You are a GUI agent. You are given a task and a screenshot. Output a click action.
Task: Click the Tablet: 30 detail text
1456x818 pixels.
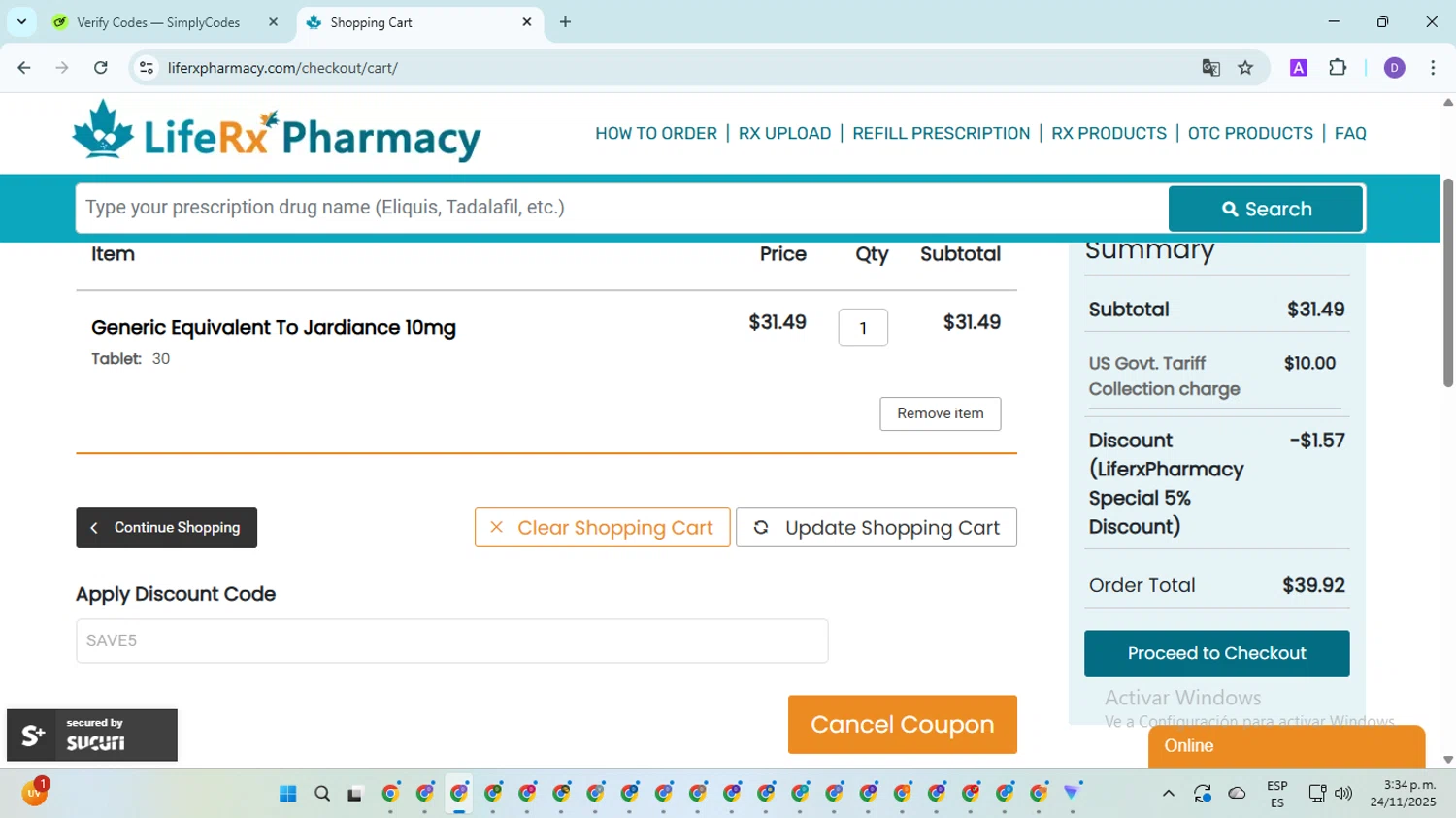131,359
